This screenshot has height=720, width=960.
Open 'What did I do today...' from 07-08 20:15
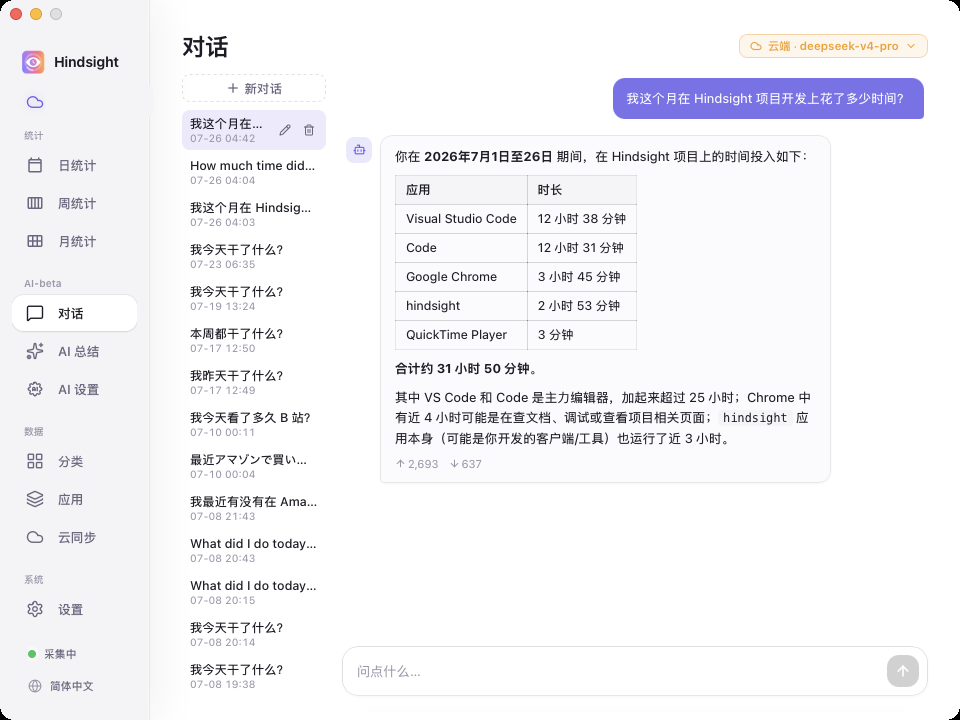coord(254,592)
